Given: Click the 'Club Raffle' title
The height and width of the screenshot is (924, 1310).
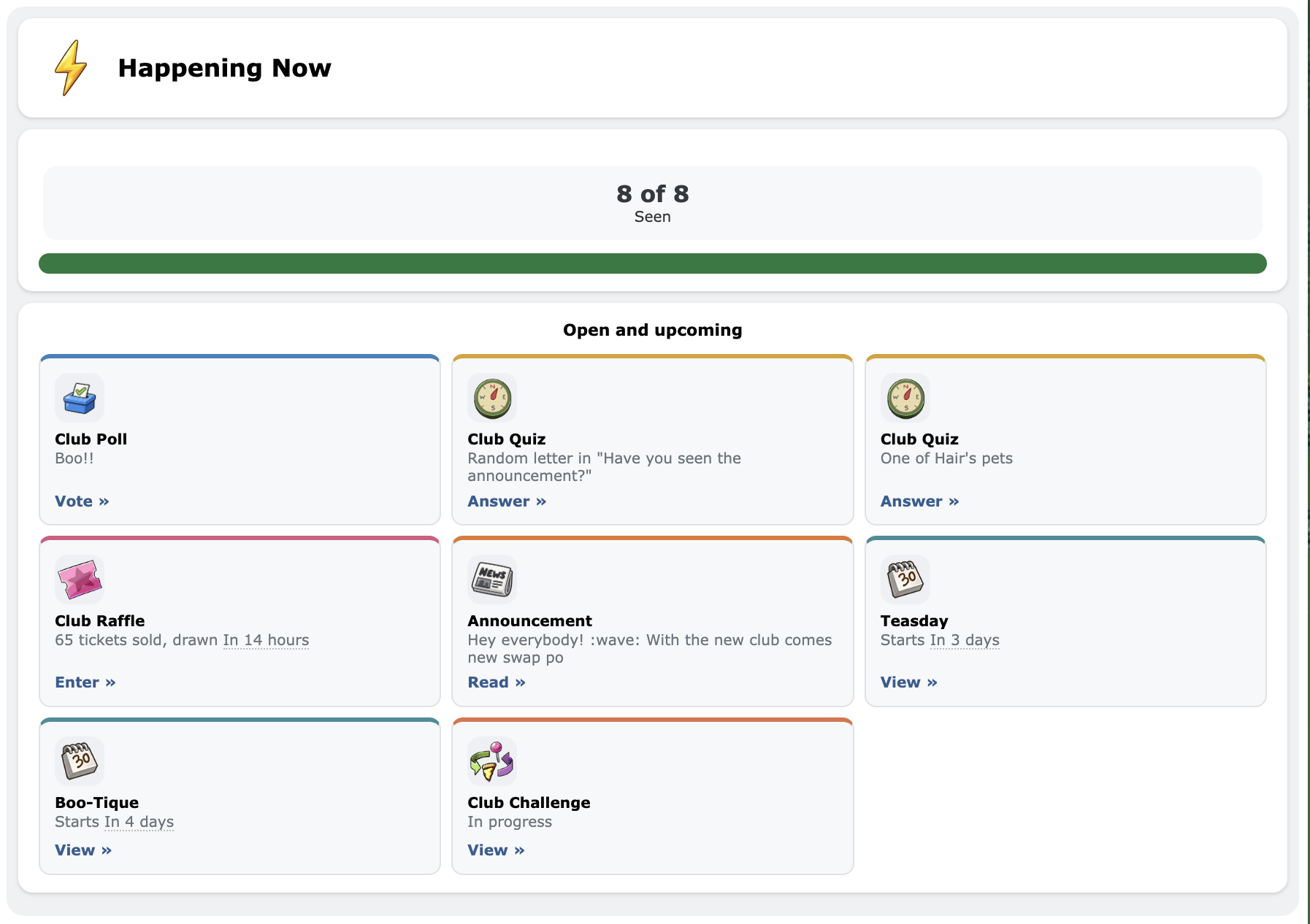Looking at the screenshot, I should (x=100, y=621).
